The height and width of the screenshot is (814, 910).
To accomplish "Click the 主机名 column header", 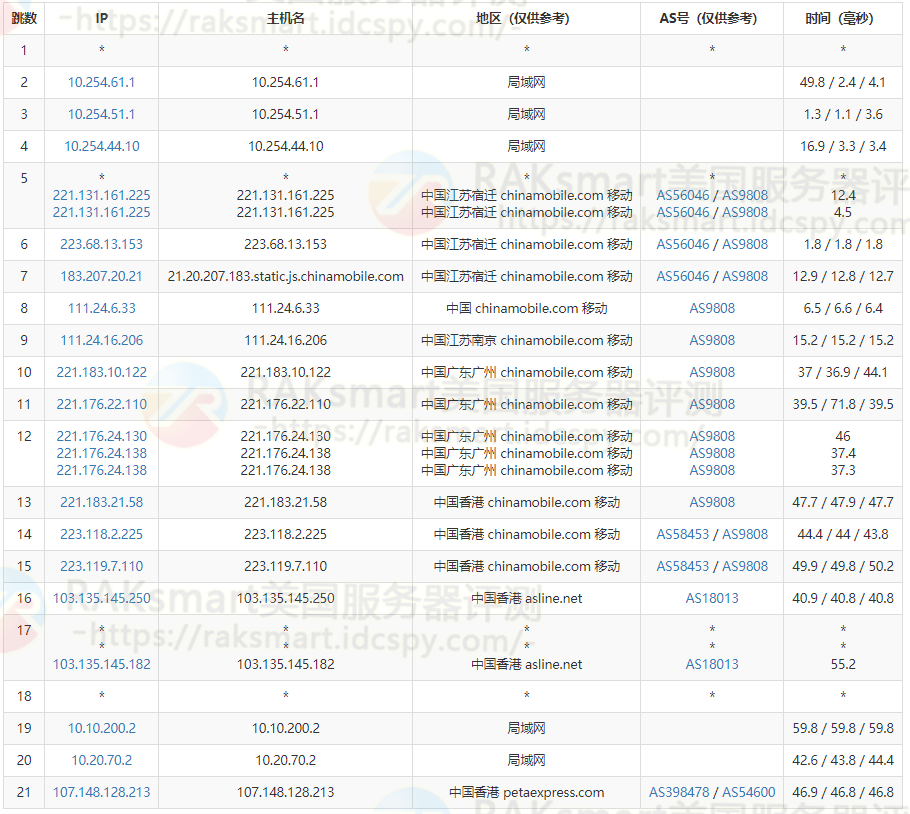I will [285, 18].
